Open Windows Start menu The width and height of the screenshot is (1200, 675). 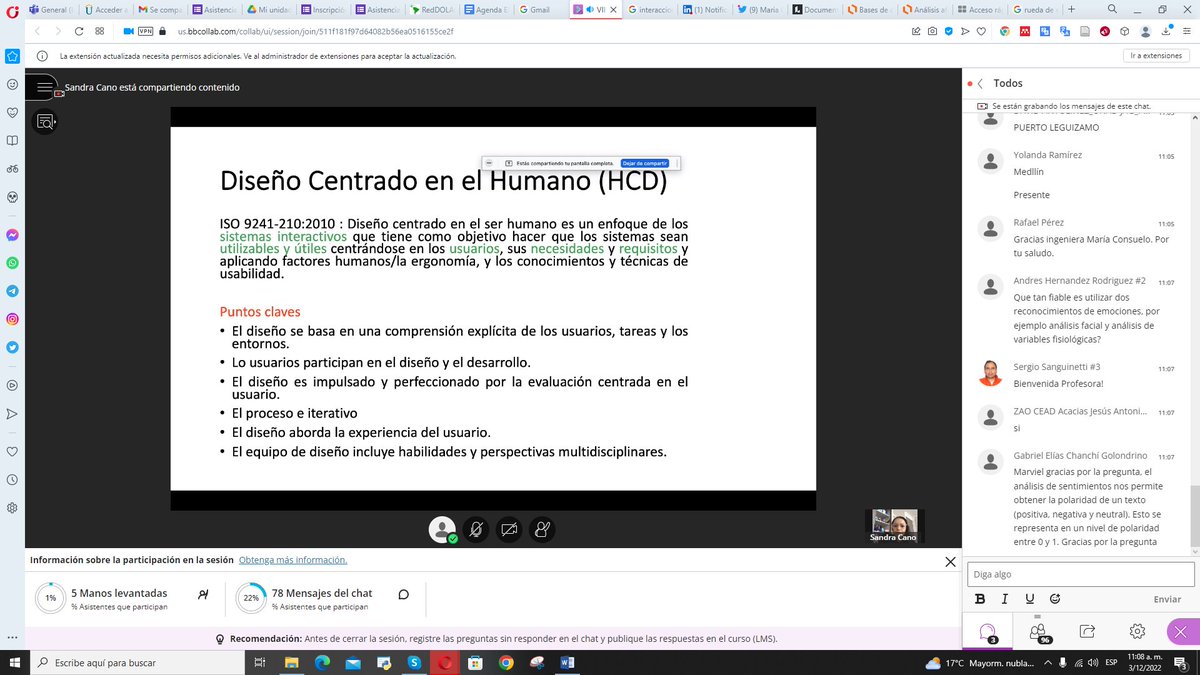(13, 663)
